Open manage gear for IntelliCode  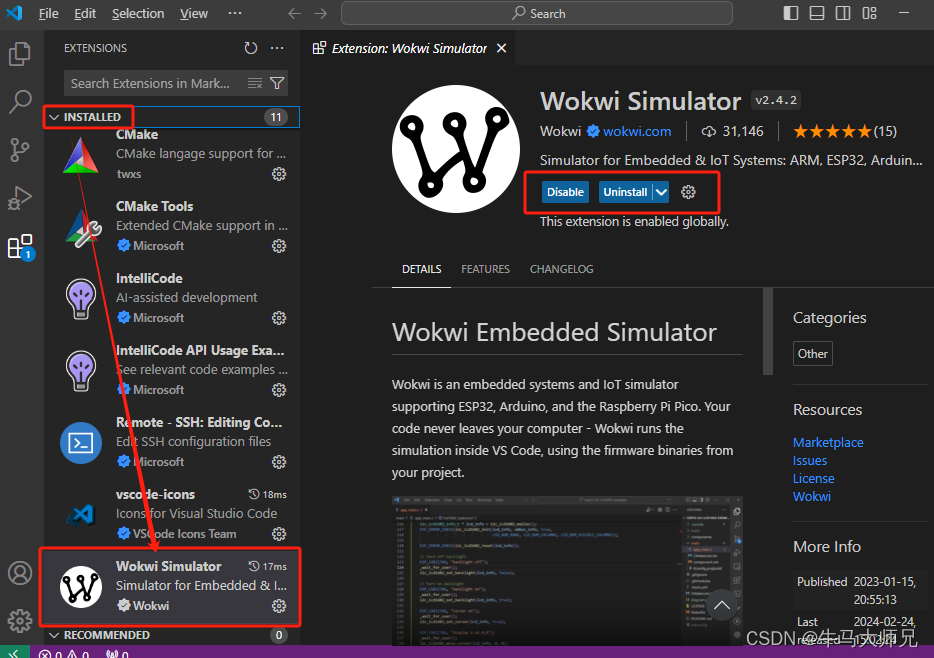coord(279,318)
